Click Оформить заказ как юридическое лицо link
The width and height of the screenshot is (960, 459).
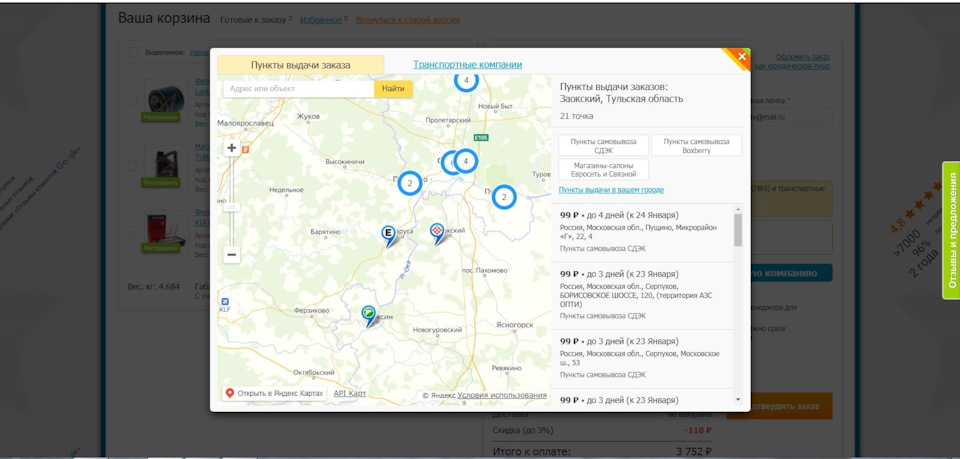point(793,61)
